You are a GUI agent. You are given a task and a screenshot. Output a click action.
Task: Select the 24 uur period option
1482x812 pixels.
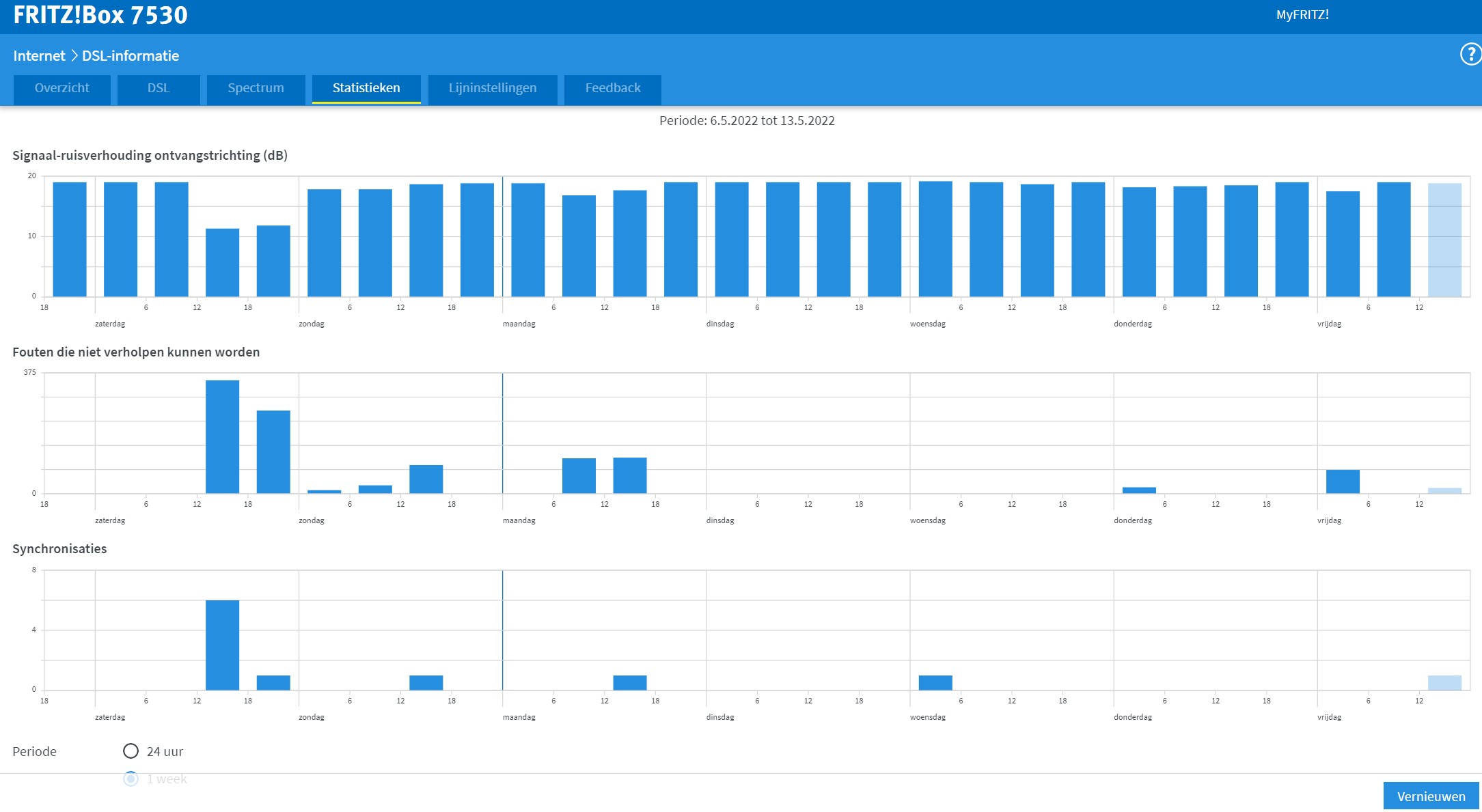point(131,751)
